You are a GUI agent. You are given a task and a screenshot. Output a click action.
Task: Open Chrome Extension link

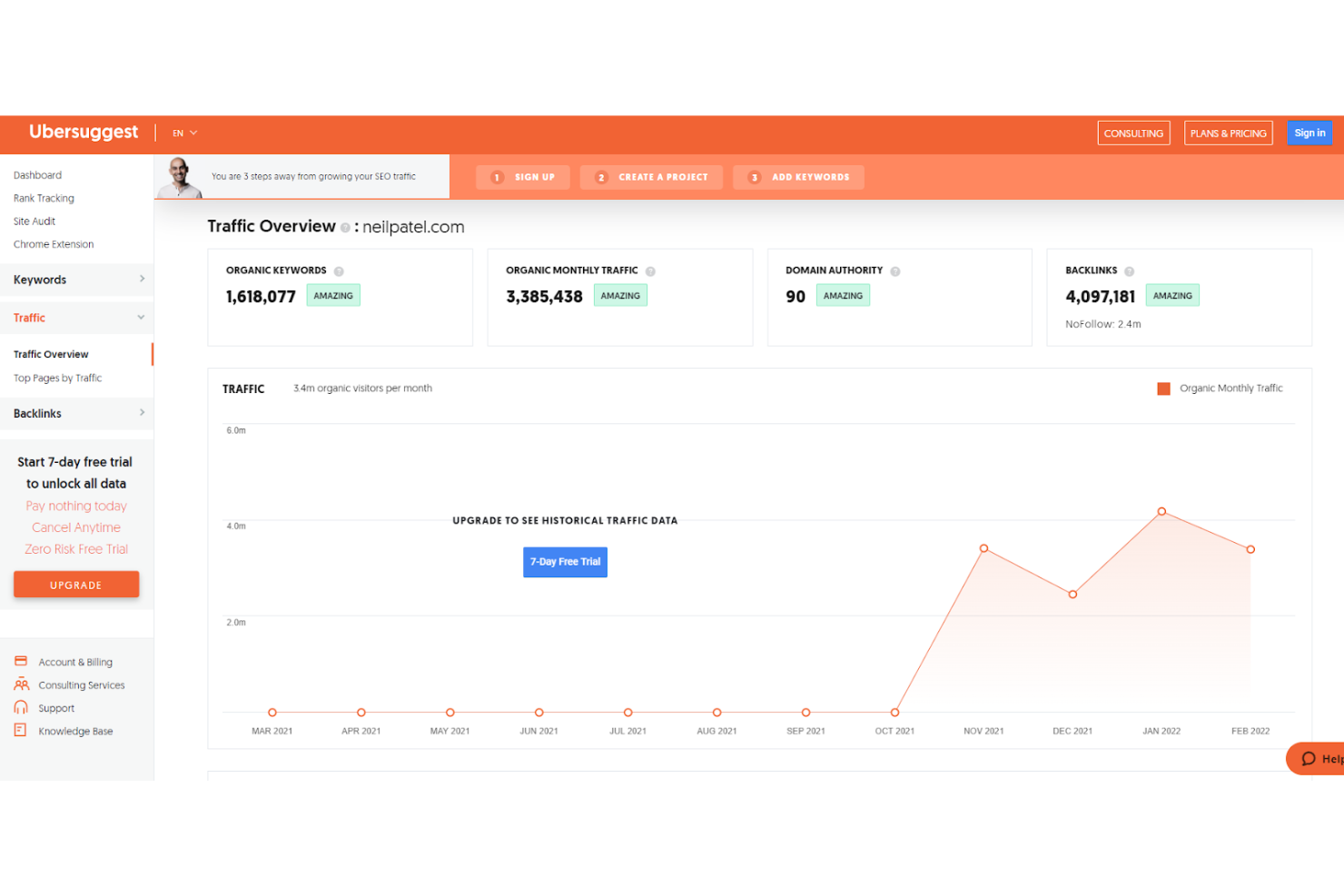click(54, 244)
